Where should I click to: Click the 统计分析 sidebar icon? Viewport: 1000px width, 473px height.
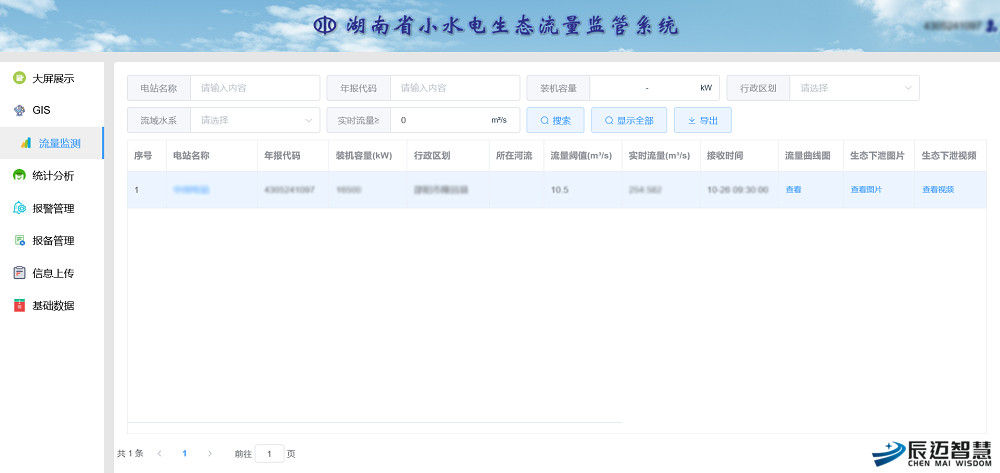tap(19, 176)
